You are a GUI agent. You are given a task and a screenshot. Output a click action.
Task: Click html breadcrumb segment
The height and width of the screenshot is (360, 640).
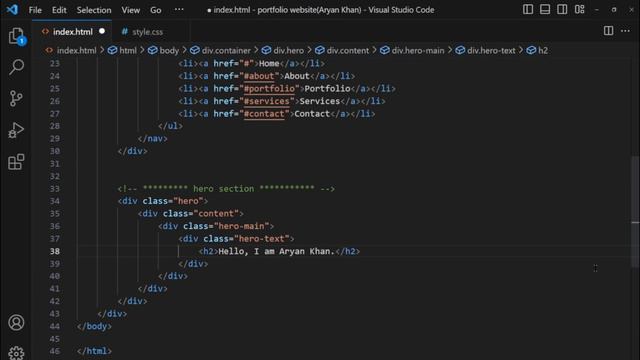[128, 50]
